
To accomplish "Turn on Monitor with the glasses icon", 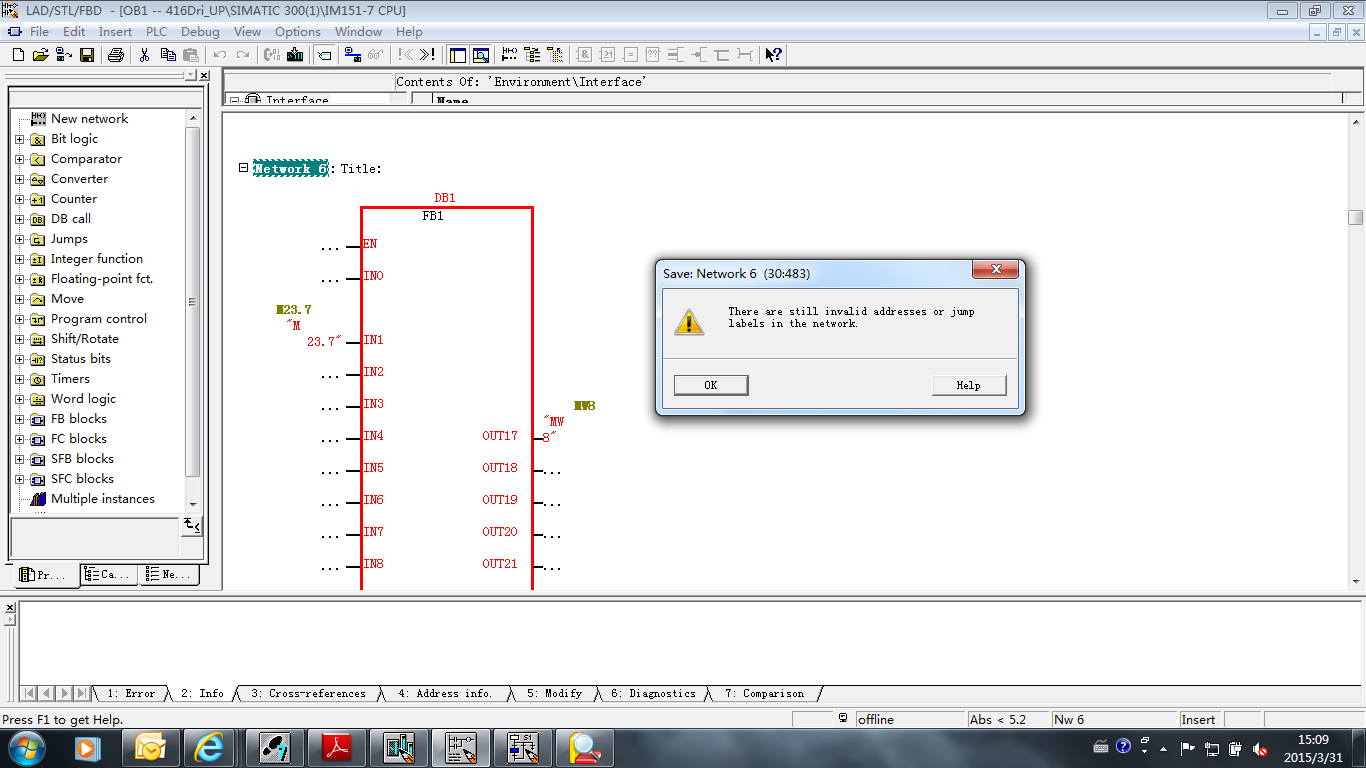I will pyautogui.click(x=375, y=55).
